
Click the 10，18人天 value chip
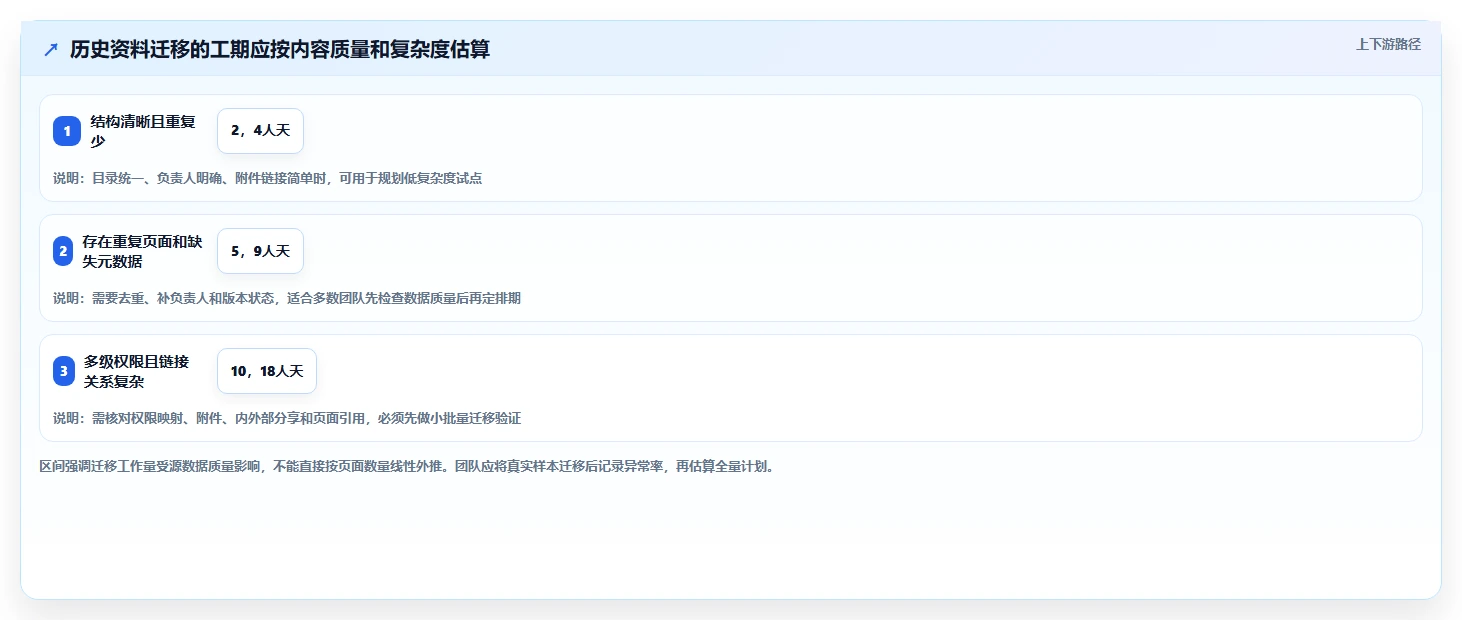[x=267, y=371]
